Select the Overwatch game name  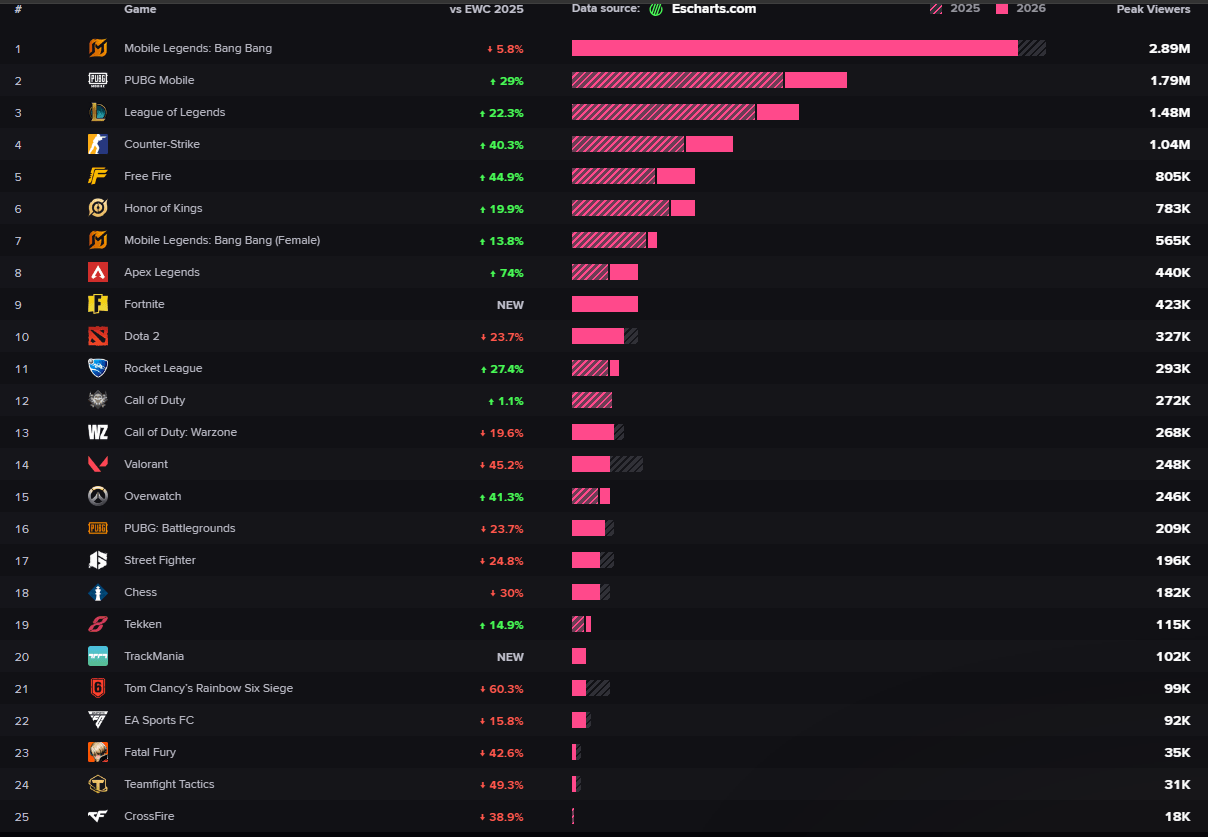click(x=153, y=496)
